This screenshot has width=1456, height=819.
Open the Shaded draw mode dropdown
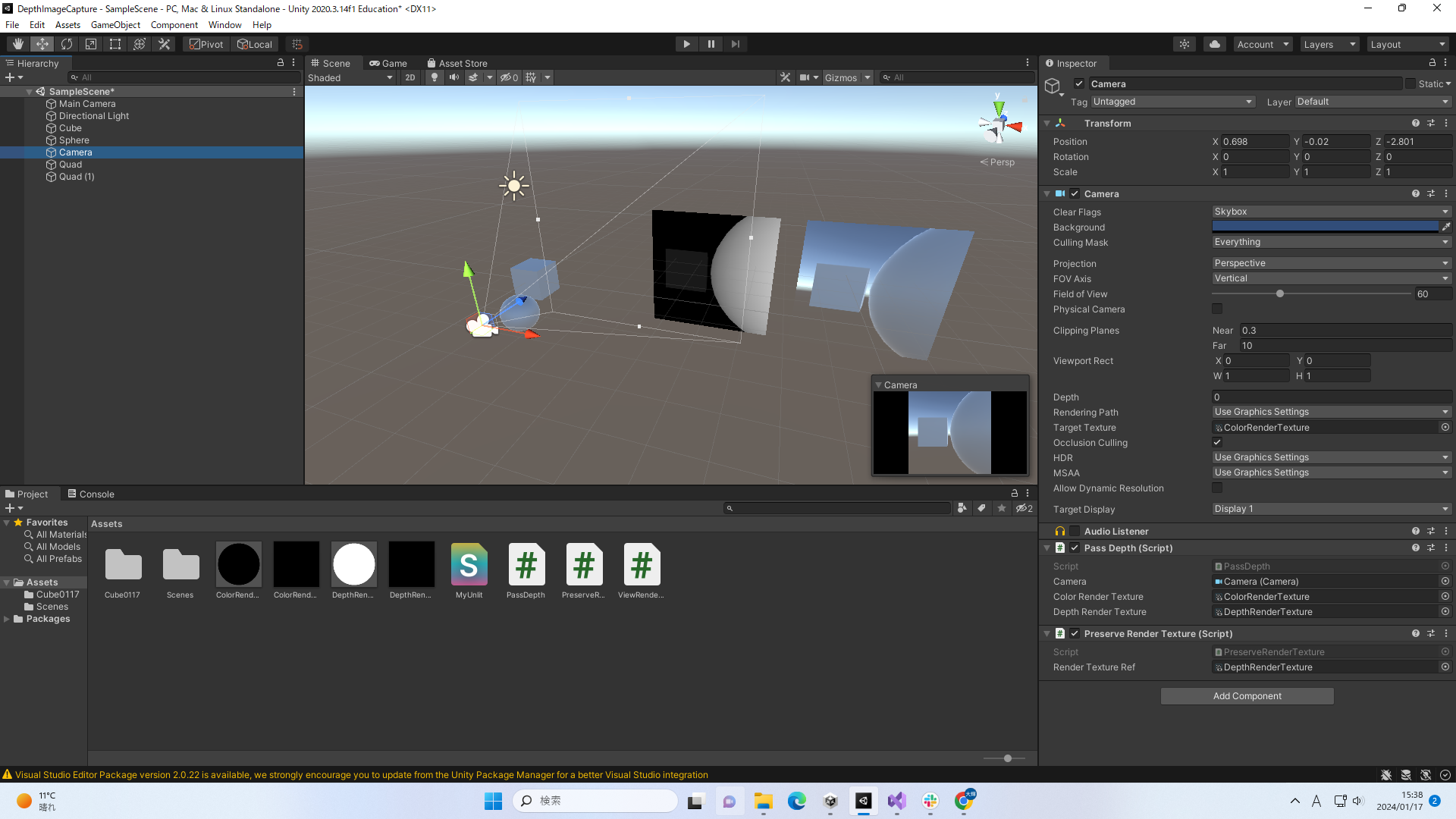click(x=350, y=77)
